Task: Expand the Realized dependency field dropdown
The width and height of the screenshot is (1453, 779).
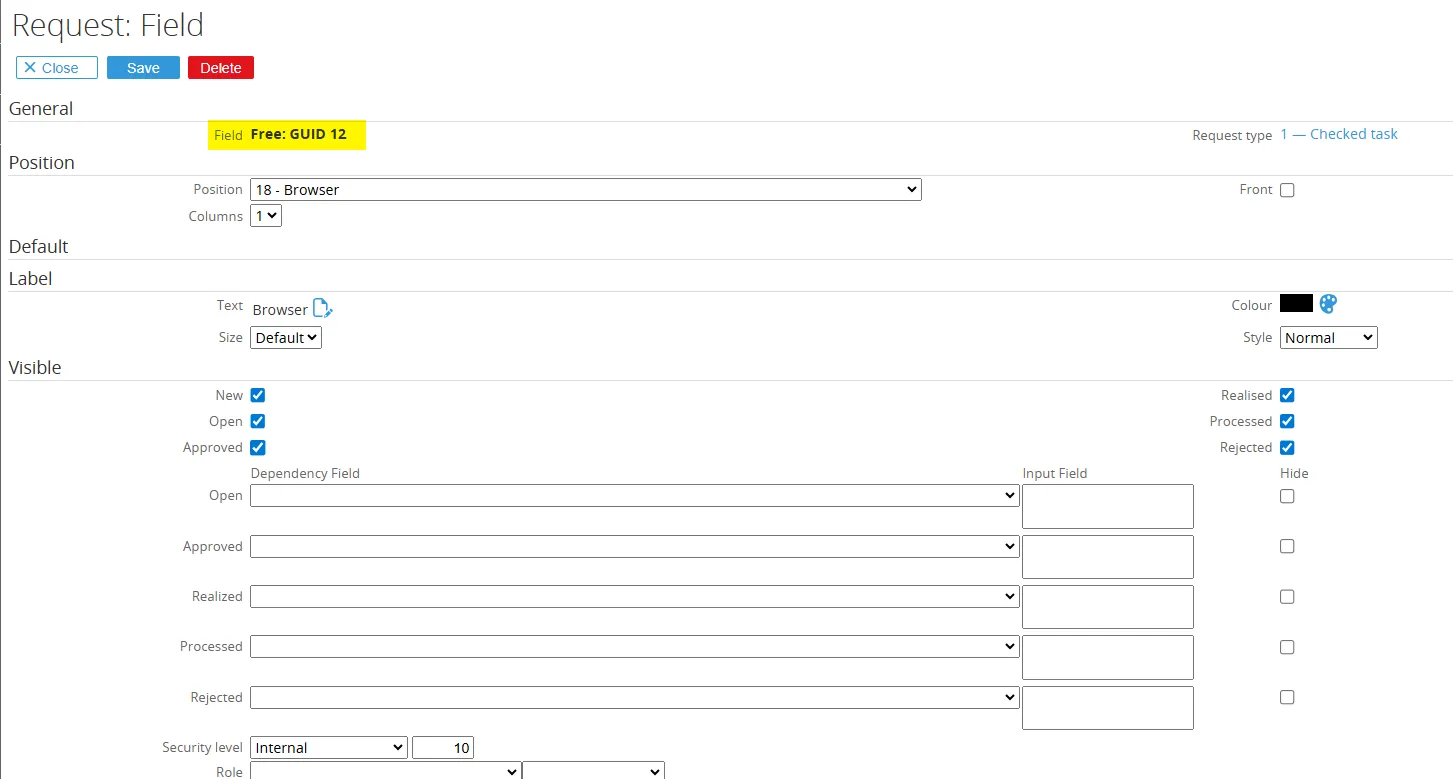Action: click(x=634, y=596)
